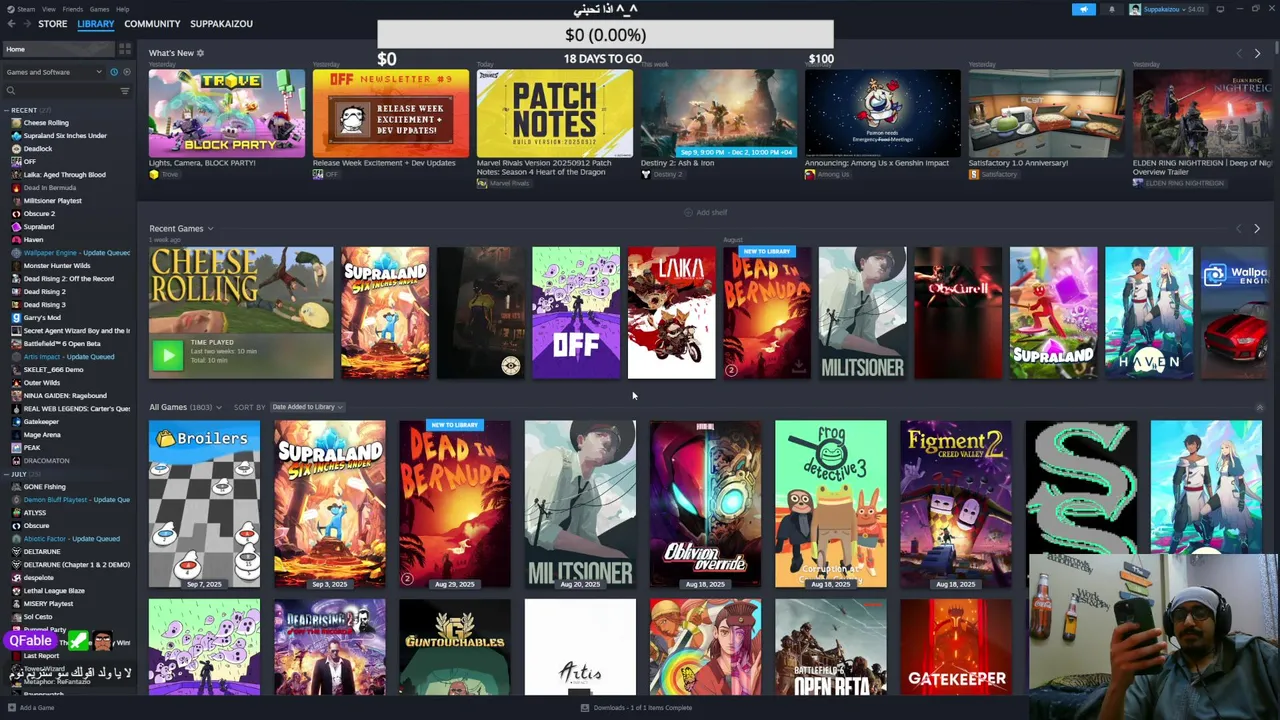The height and width of the screenshot is (720, 1280).
Task: Open the Oblivion Override game cover
Action: tap(705, 504)
